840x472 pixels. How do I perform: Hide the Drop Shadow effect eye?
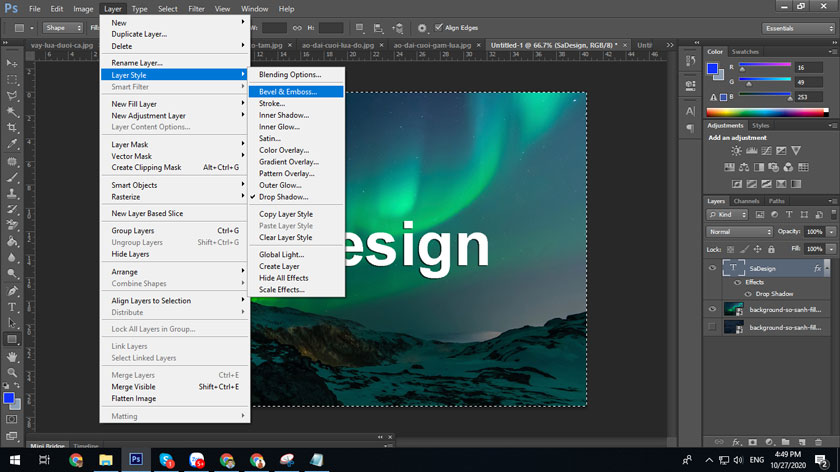pos(748,294)
